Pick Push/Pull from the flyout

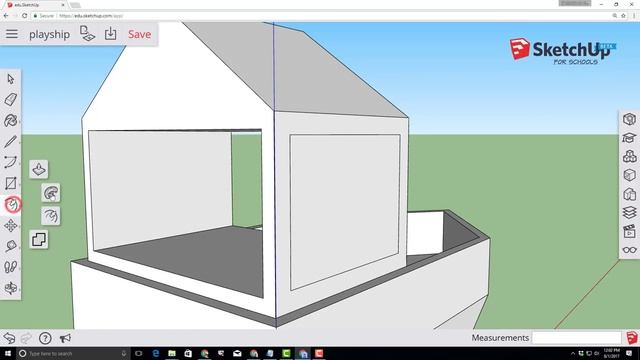(39, 169)
